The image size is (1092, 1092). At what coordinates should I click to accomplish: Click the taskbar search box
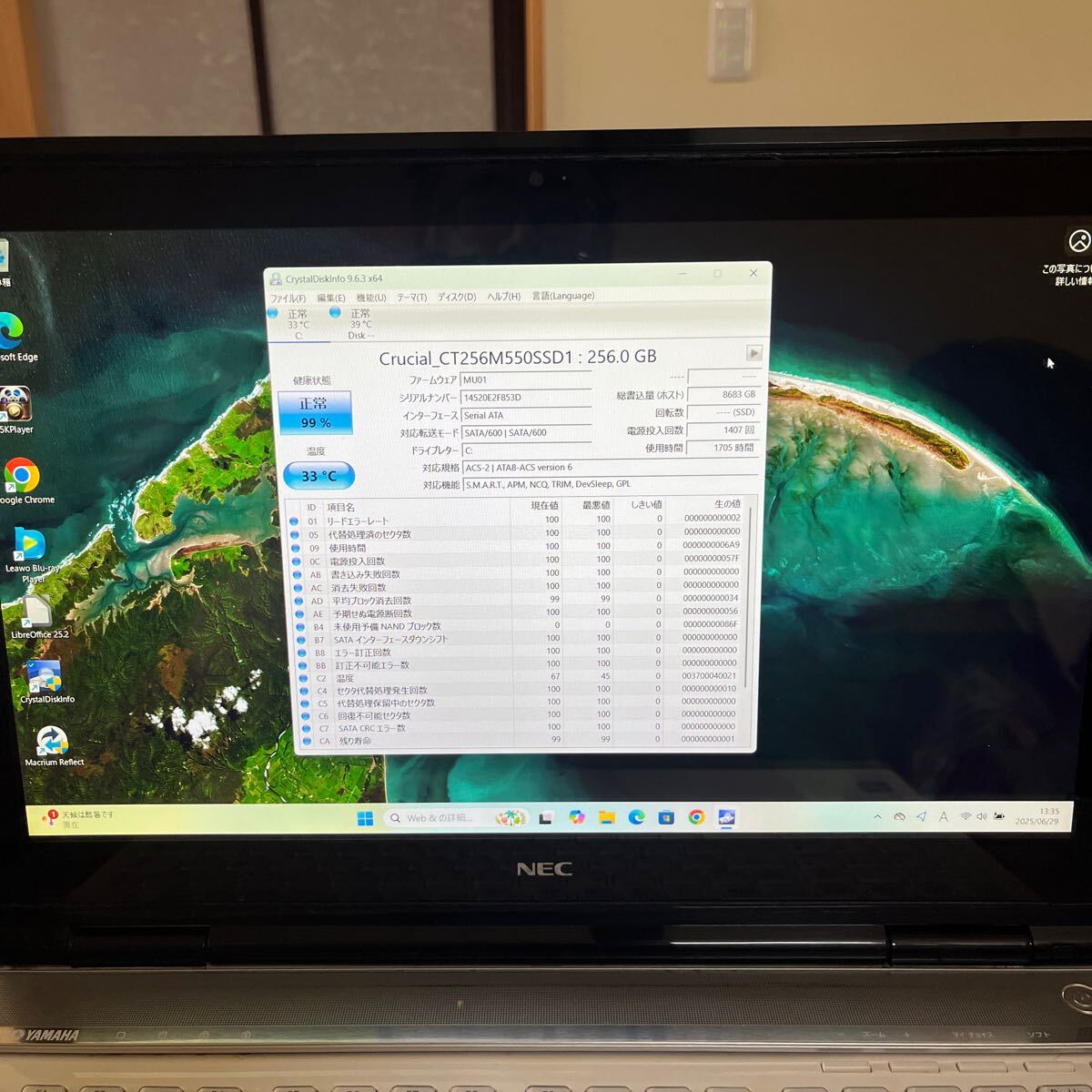click(457, 818)
